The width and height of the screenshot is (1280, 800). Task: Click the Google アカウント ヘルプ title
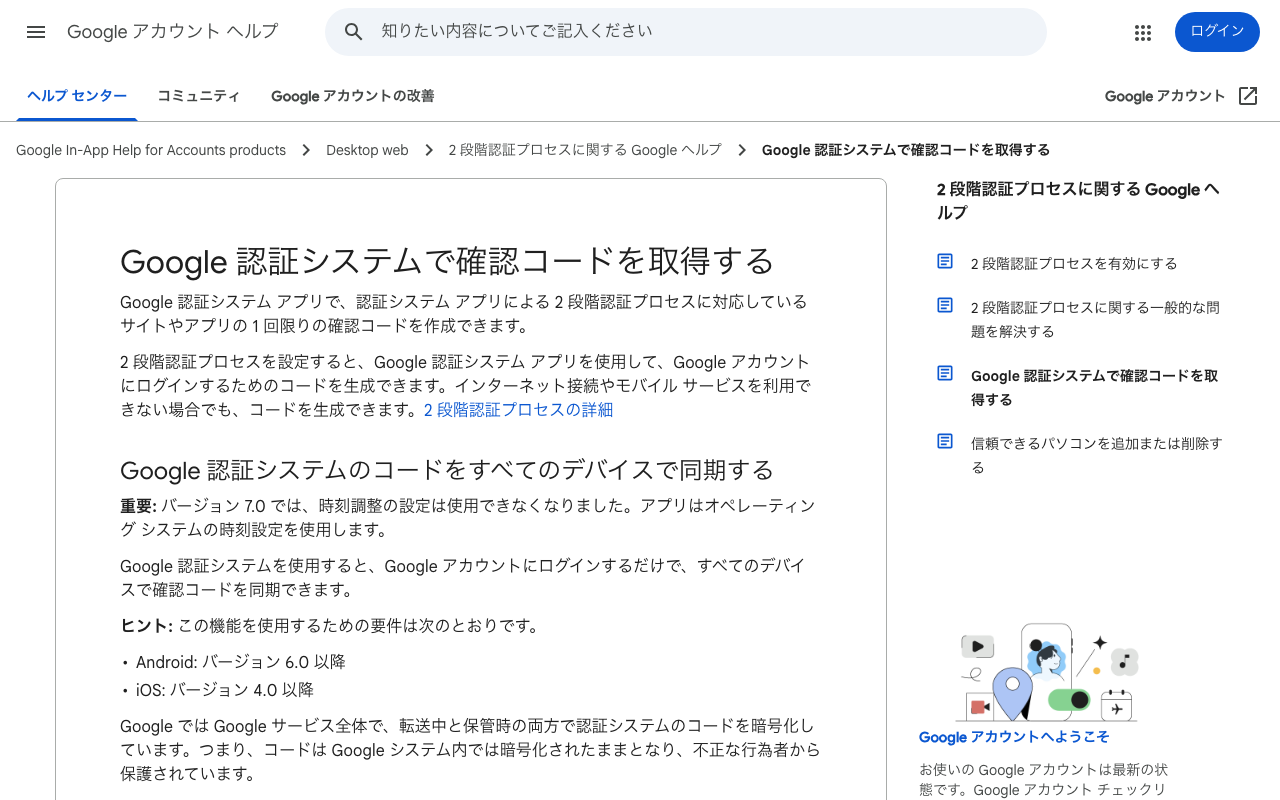point(173,32)
